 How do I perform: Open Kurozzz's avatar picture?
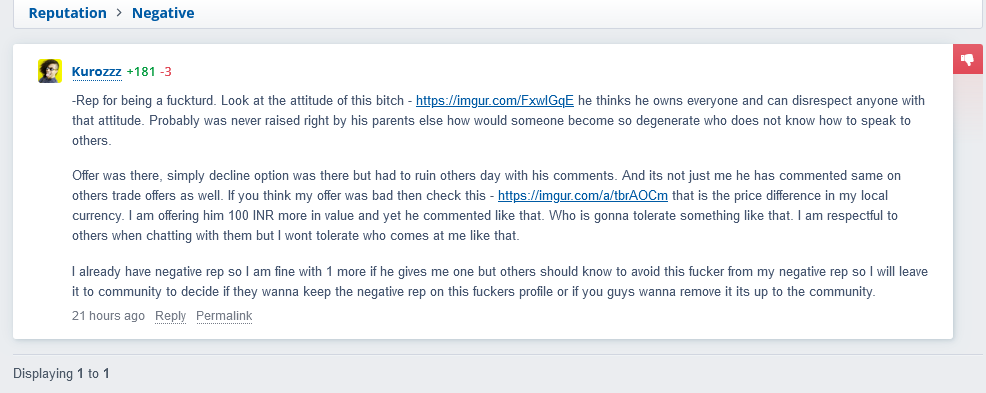pos(50,71)
